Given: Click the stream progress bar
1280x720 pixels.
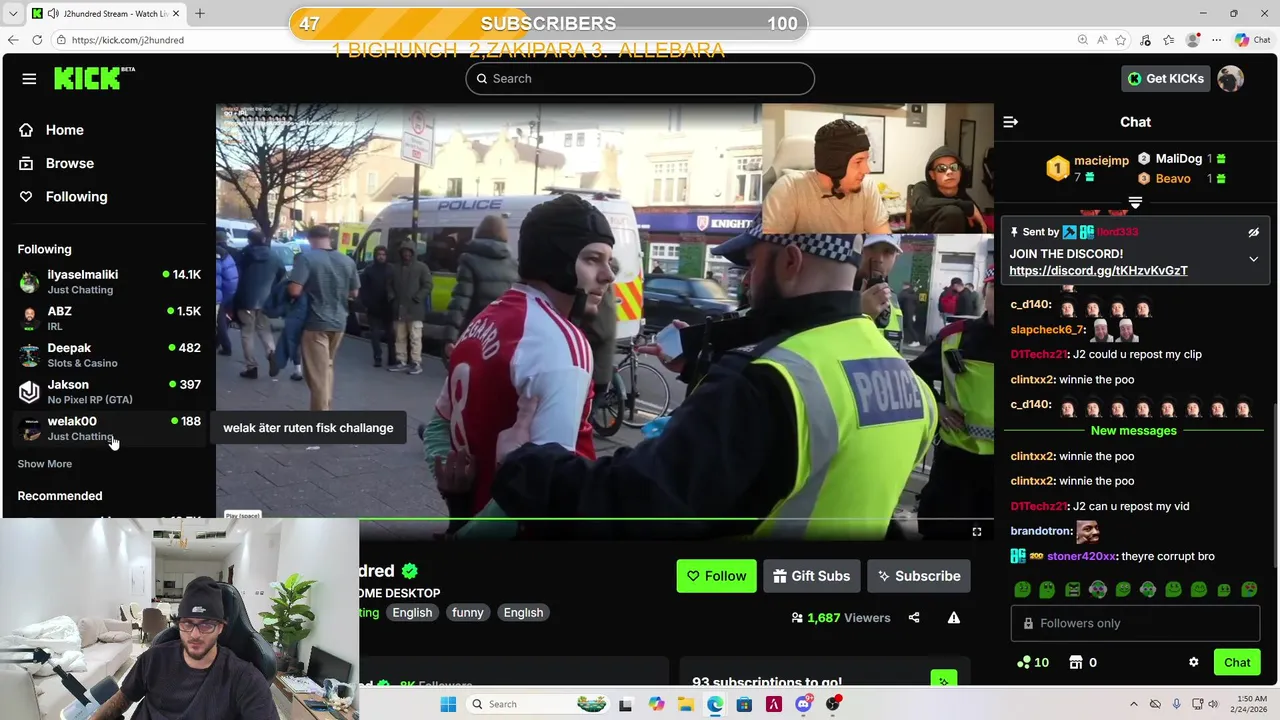Looking at the screenshot, I should point(604,519).
